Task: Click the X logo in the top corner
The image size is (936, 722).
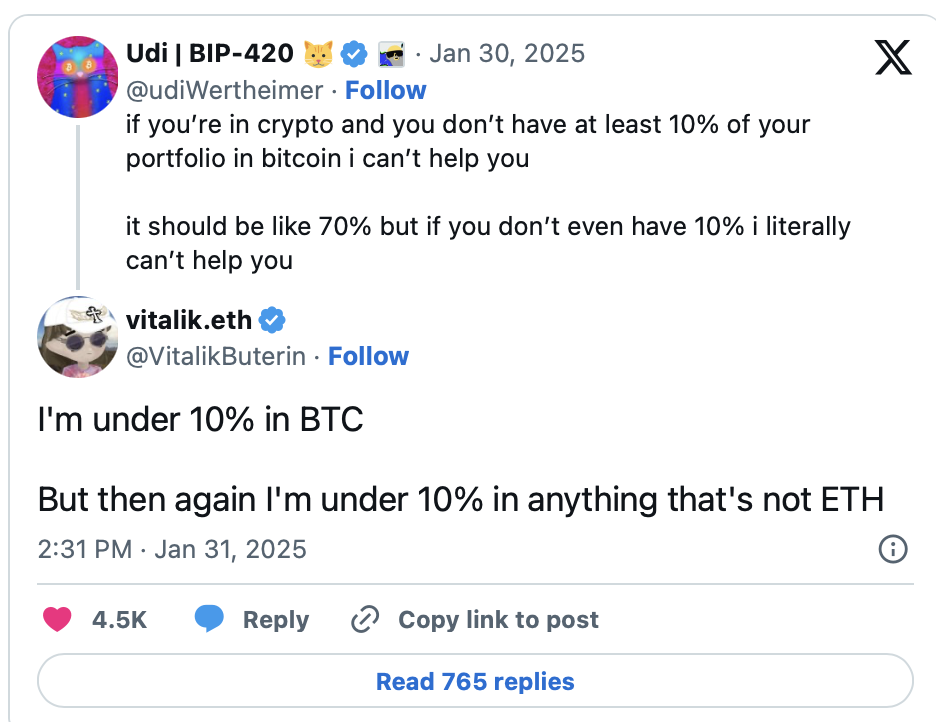Action: (893, 58)
